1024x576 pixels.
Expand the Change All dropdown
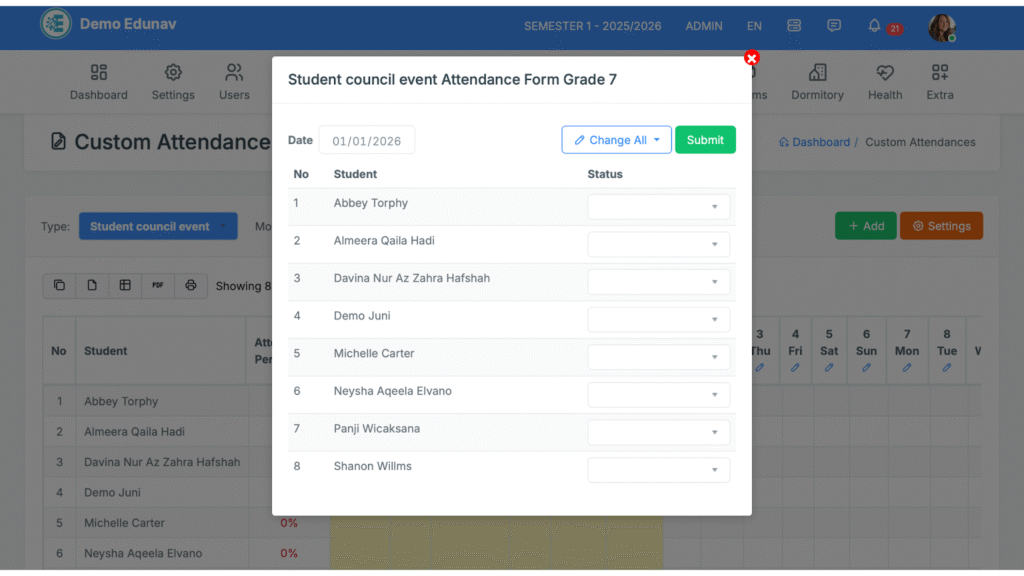coord(616,140)
